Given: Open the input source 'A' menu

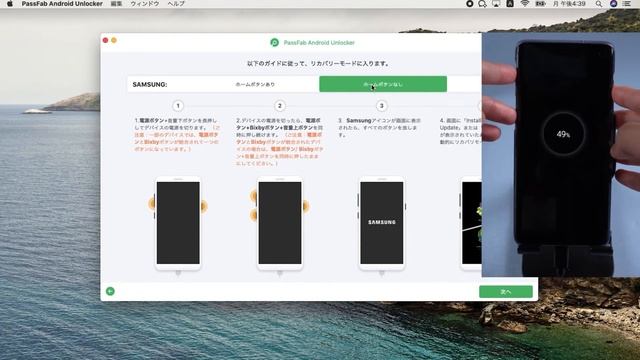Looking at the screenshot, I should [510, 4].
